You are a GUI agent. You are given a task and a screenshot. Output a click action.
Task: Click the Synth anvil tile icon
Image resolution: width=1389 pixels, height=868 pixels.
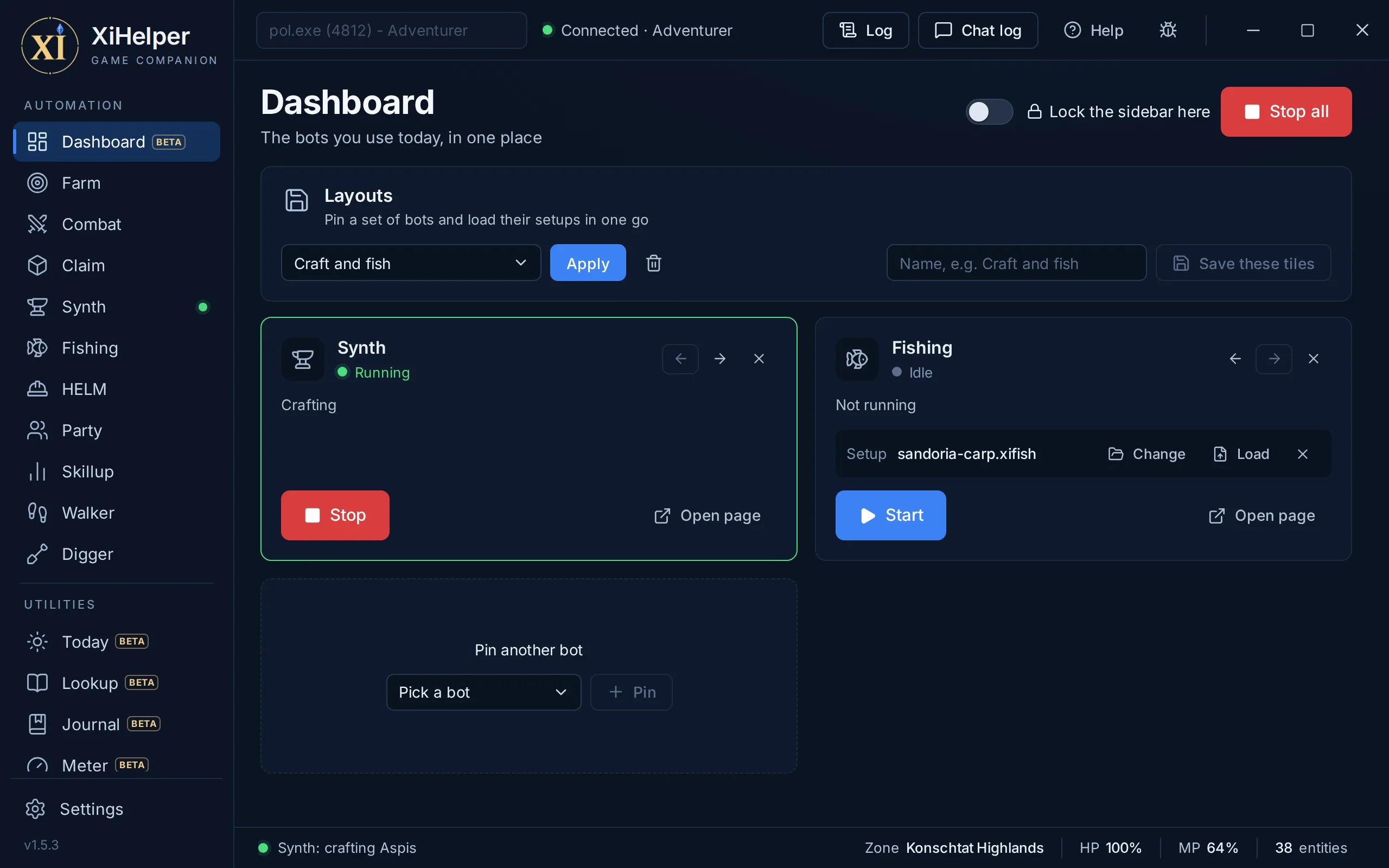[x=302, y=359]
